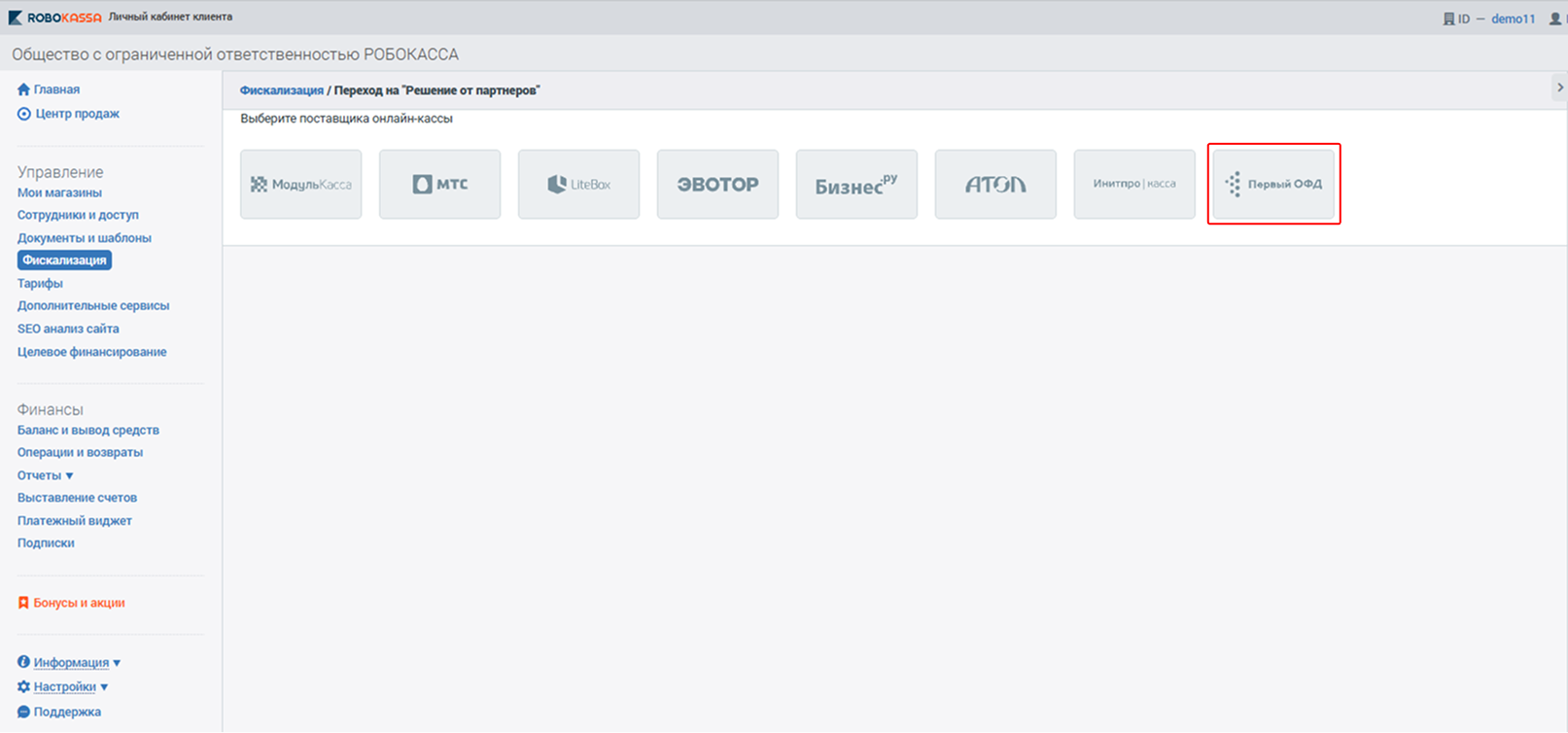This screenshot has height=733, width=1568.
Task: Click the ID building icon in header
Action: point(1448,18)
